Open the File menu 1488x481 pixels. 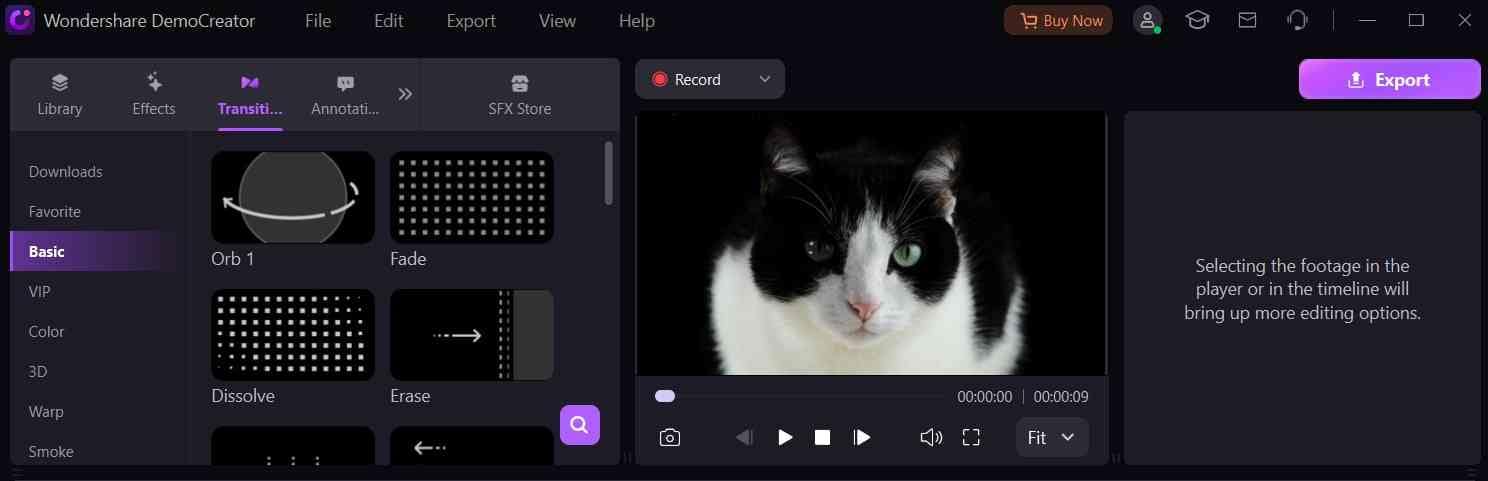click(318, 21)
